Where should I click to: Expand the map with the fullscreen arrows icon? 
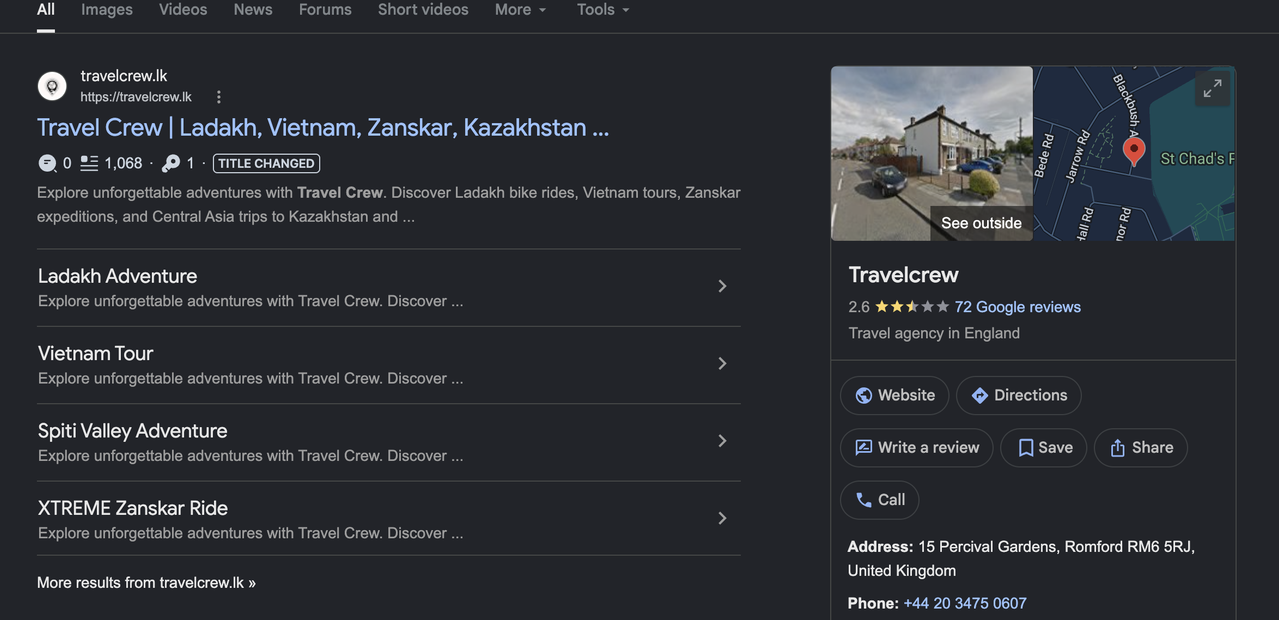1212,89
